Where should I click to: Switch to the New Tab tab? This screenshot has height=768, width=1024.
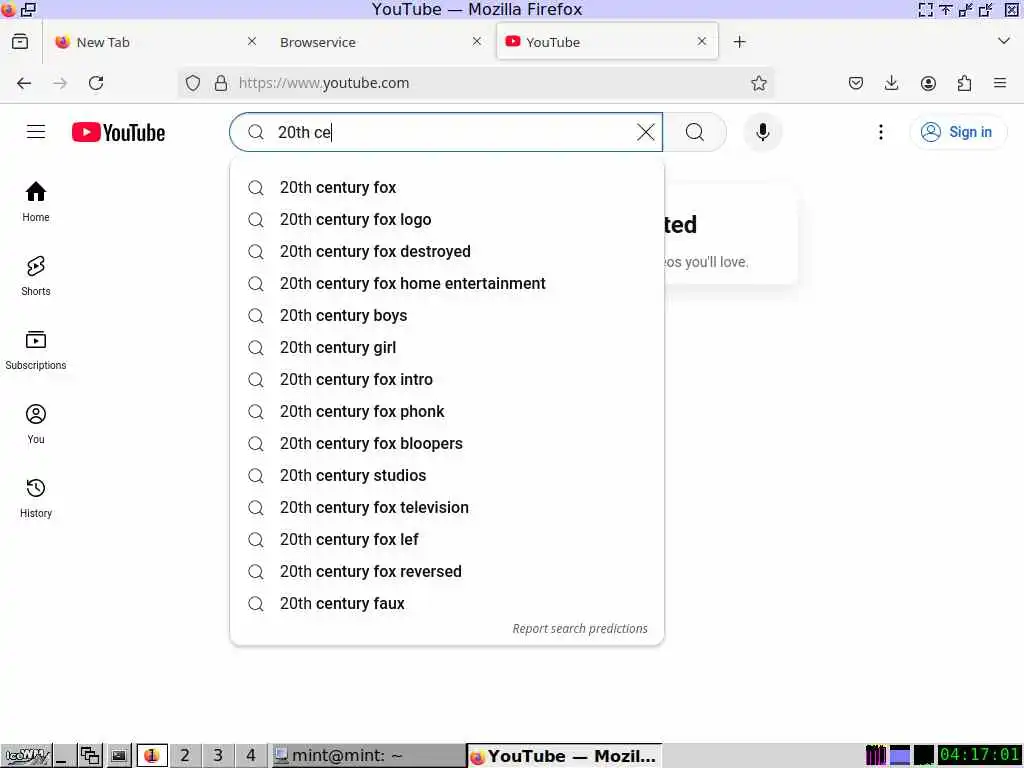(x=155, y=42)
